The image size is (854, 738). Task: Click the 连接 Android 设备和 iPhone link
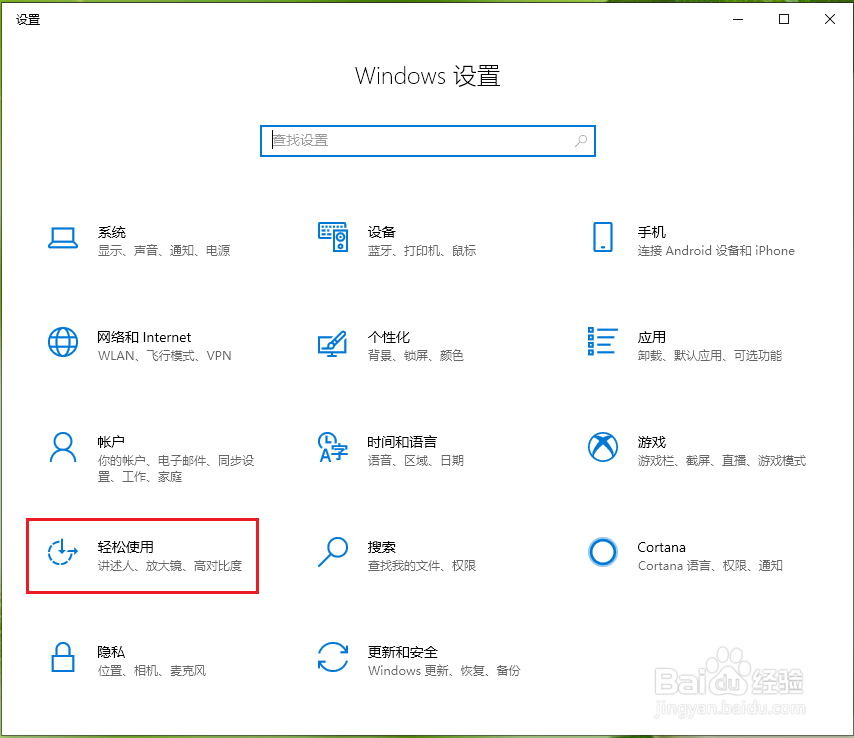(x=717, y=251)
